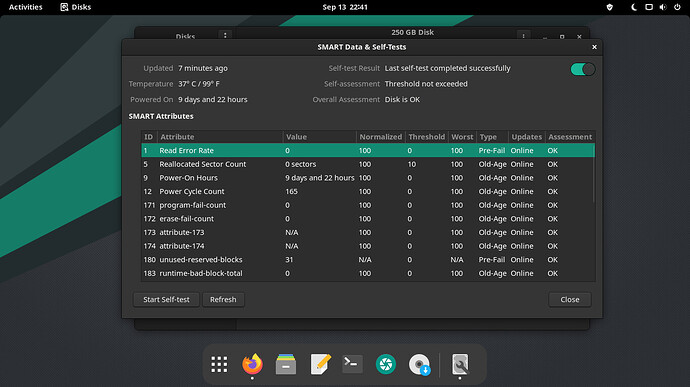The height and width of the screenshot is (387, 690).
Task: Click the Normalized column header
Action: click(381, 137)
